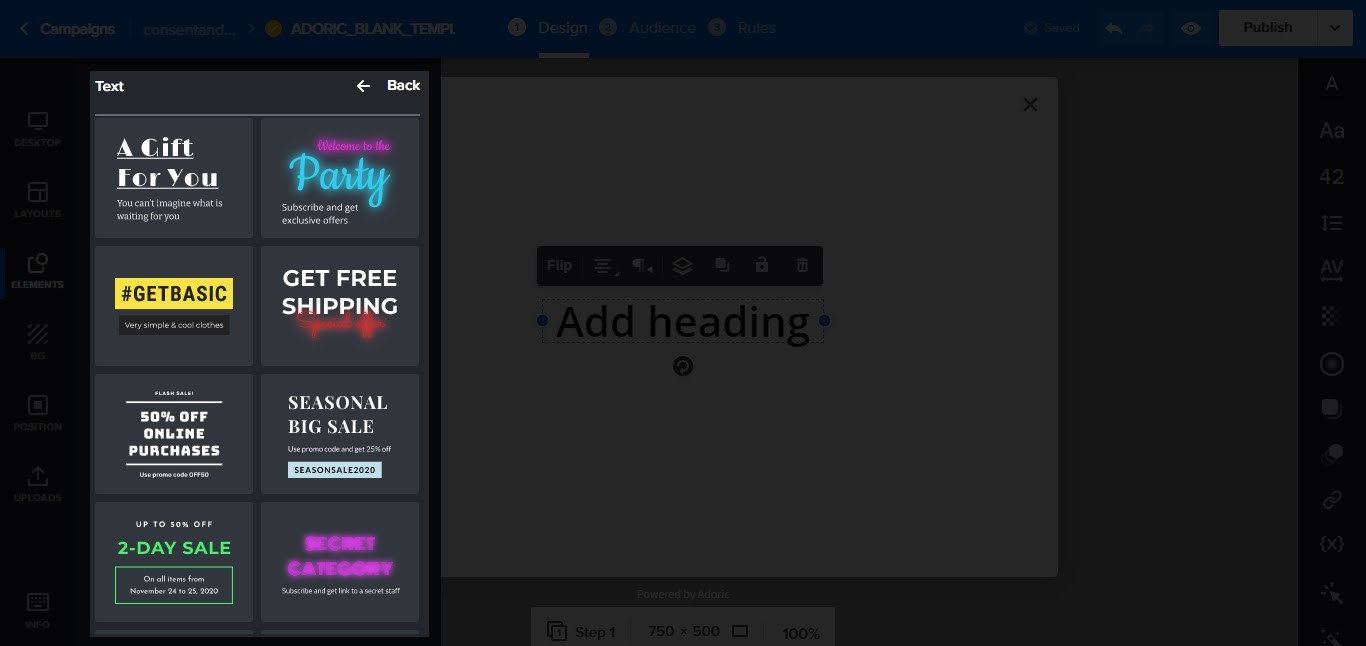The image size is (1366, 646).
Task: Open the Elements sidebar panel
Action: [x=38, y=271]
